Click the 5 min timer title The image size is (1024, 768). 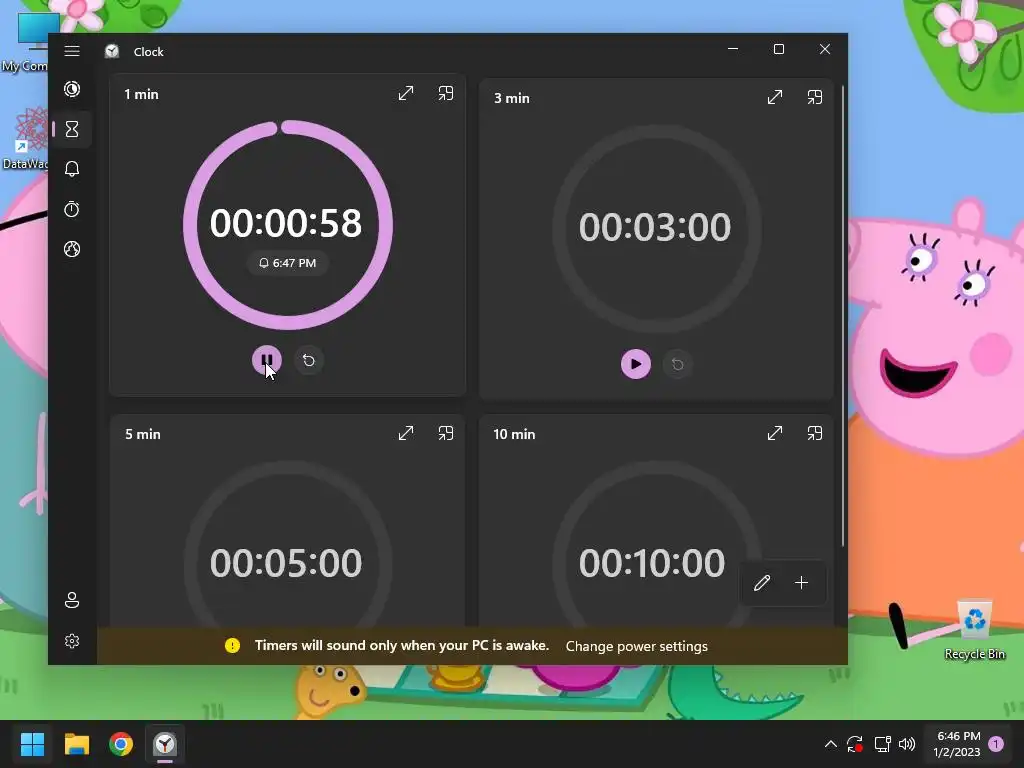tap(142, 434)
